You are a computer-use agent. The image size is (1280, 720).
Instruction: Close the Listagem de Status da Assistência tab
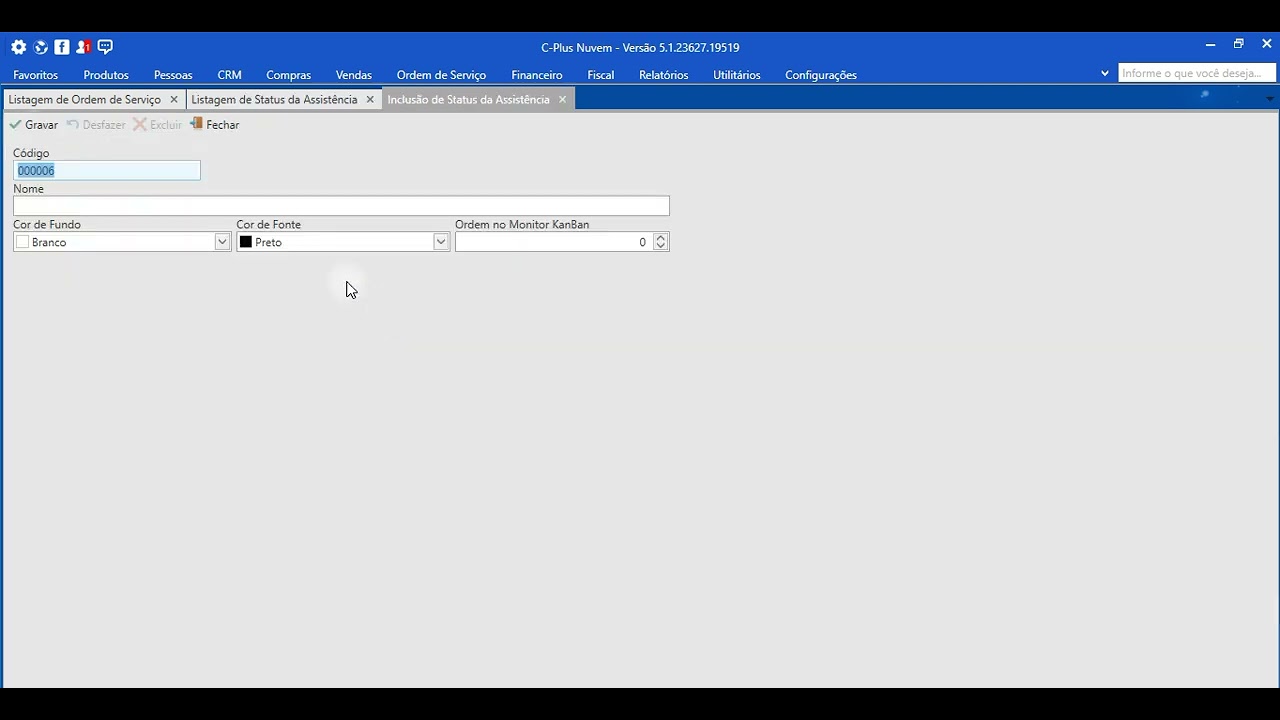point(370,100)
